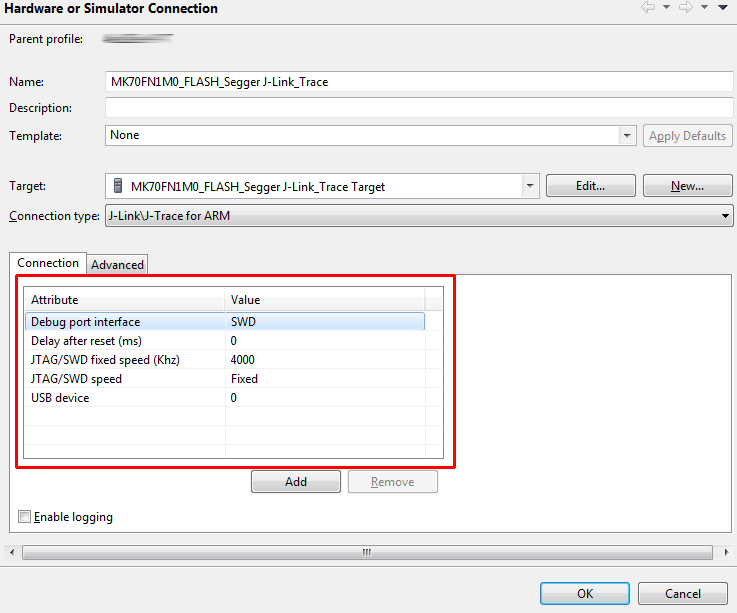Image resolution: width=737 pixels, height=613 pixels.
Task: Click the left arrow of horizontal scrollbar
Action: click(x=12, y=552)
